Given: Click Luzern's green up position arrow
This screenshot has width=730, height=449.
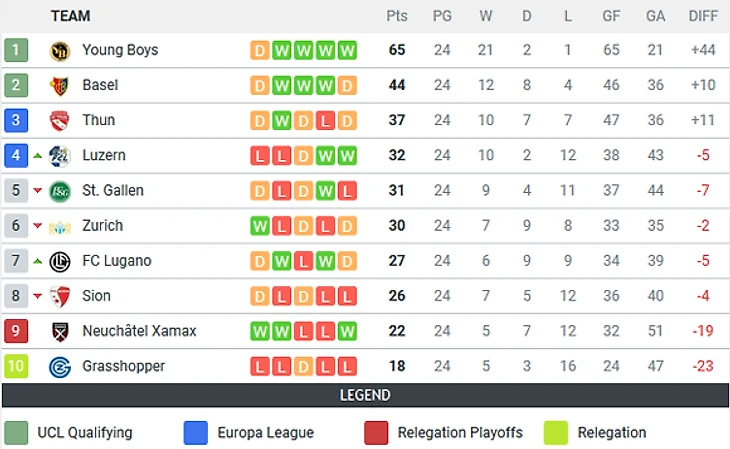Looking at the screenshot, I should pyautogui.click(x=38, y=156).
